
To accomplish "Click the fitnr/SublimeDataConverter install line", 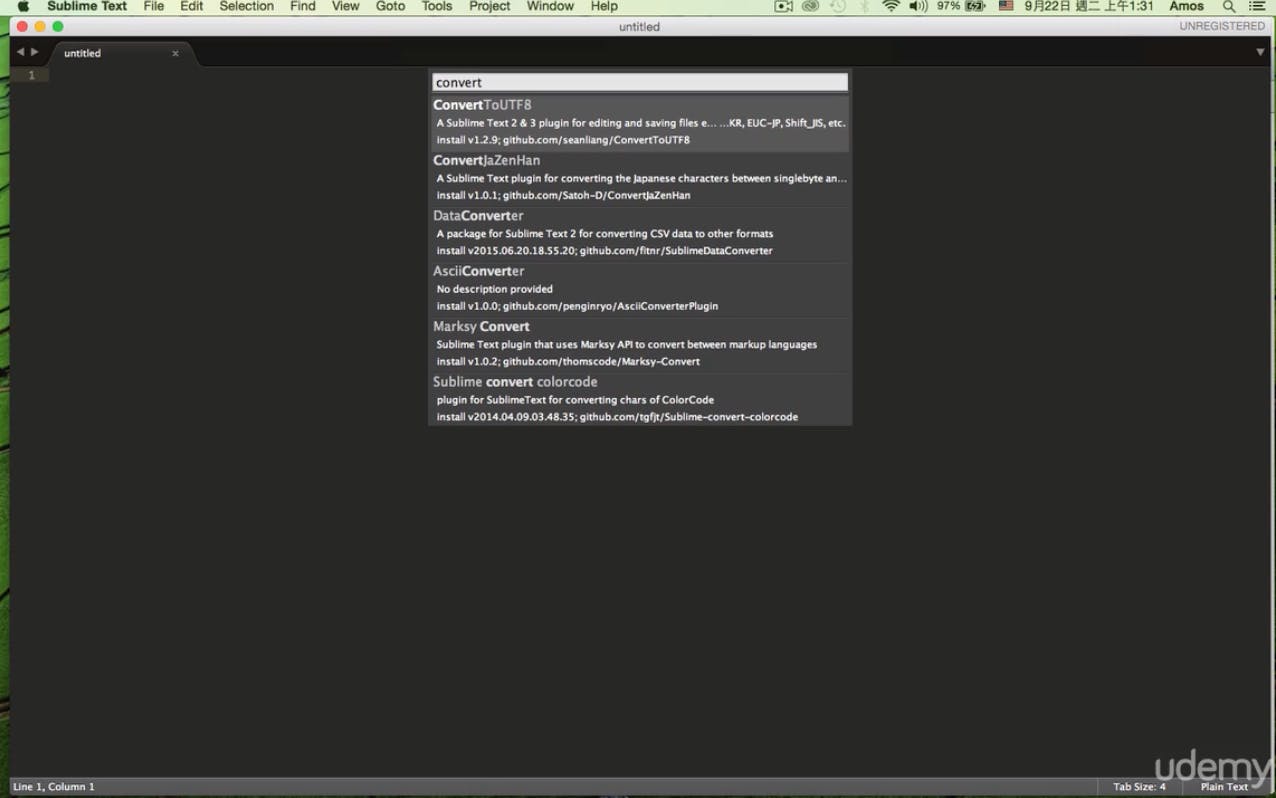I will pyautogui.click(x=604, y=251).
